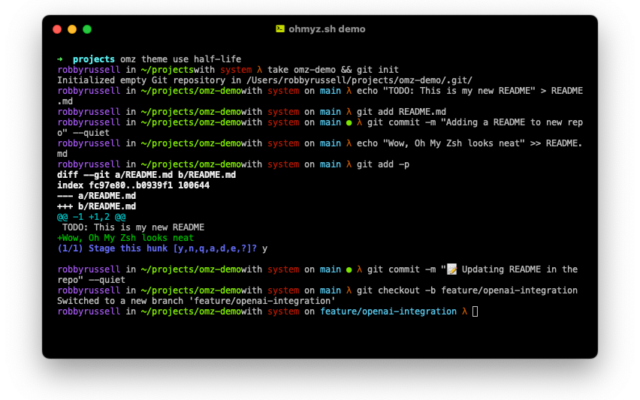Click the terminal cursor block at final prompt
The image size is (640, 400).
tap(475, 312)
